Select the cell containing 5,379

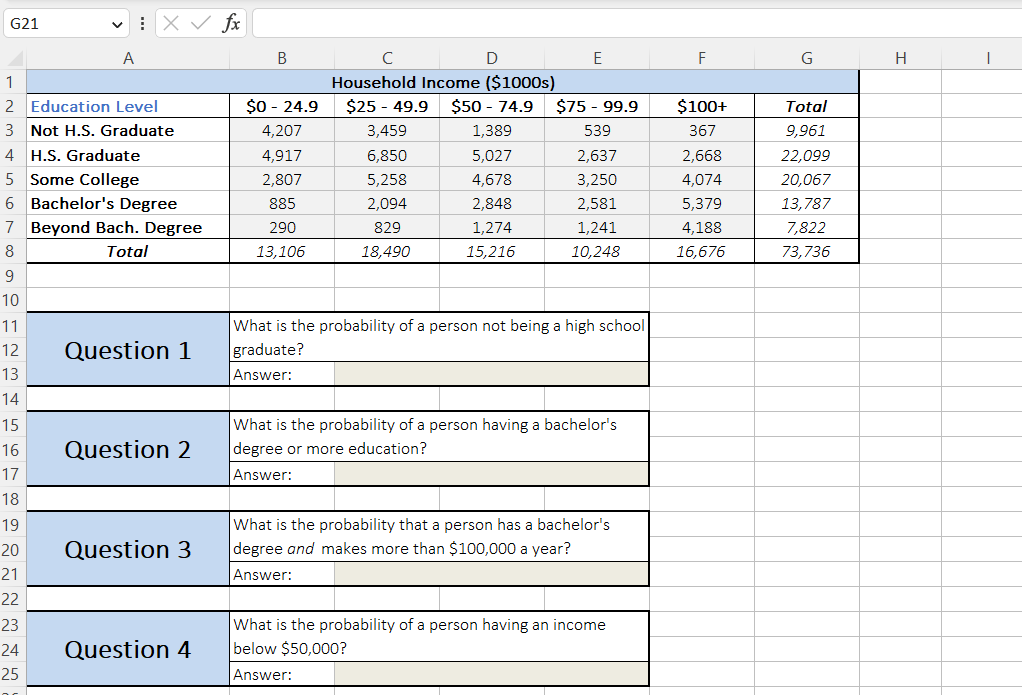click(x=701, y=203)
